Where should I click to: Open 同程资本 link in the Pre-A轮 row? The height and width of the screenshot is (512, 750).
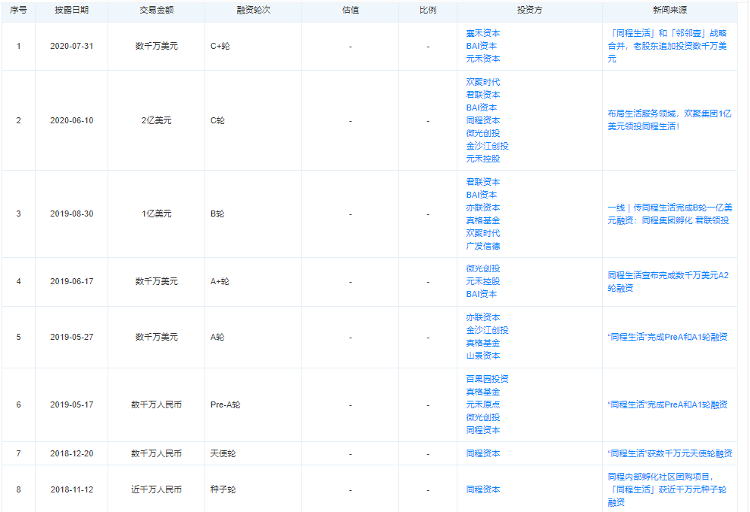tap(483, 430)
